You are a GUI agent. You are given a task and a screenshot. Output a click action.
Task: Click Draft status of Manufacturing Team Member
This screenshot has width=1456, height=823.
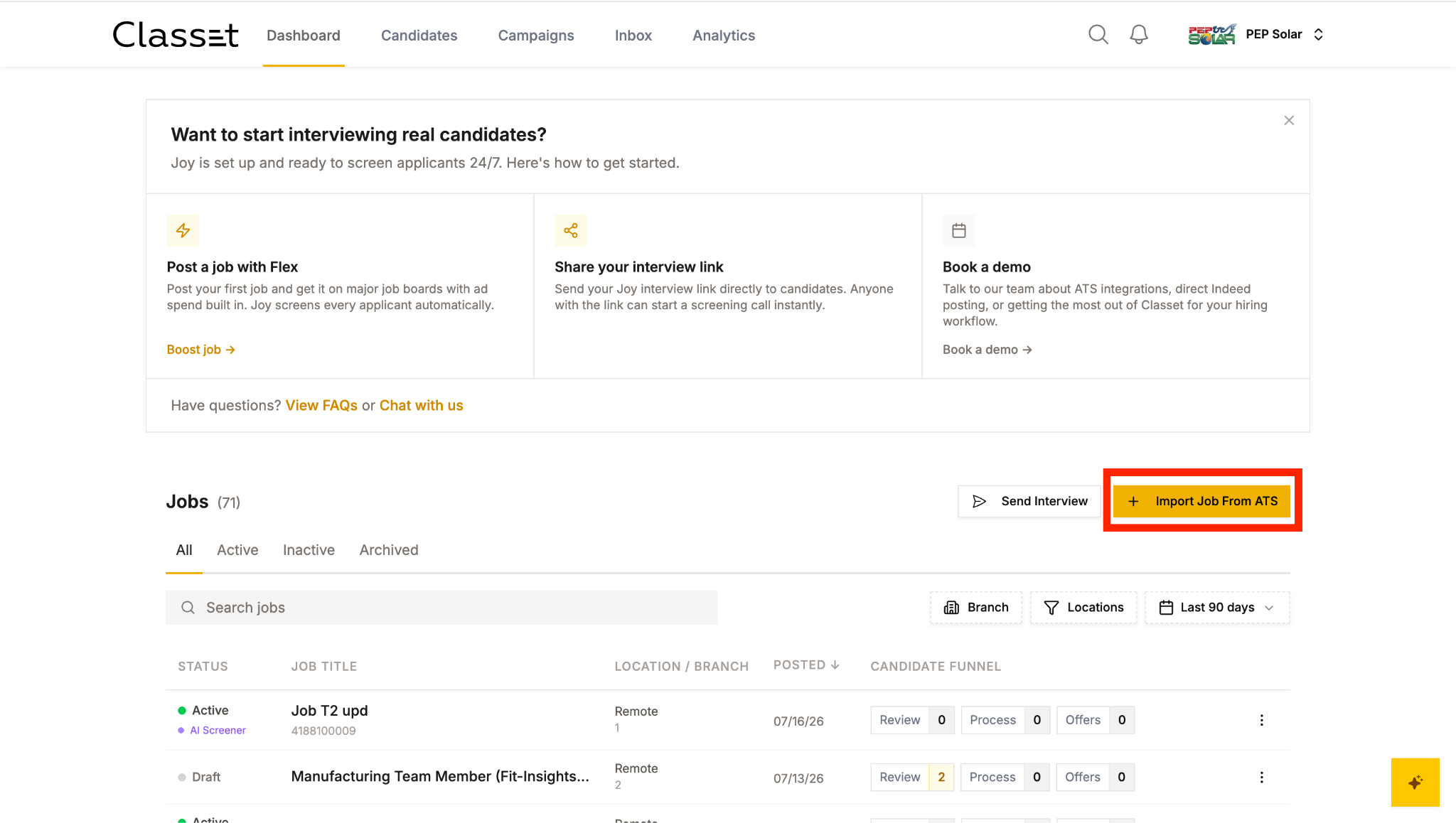[199, 777]
